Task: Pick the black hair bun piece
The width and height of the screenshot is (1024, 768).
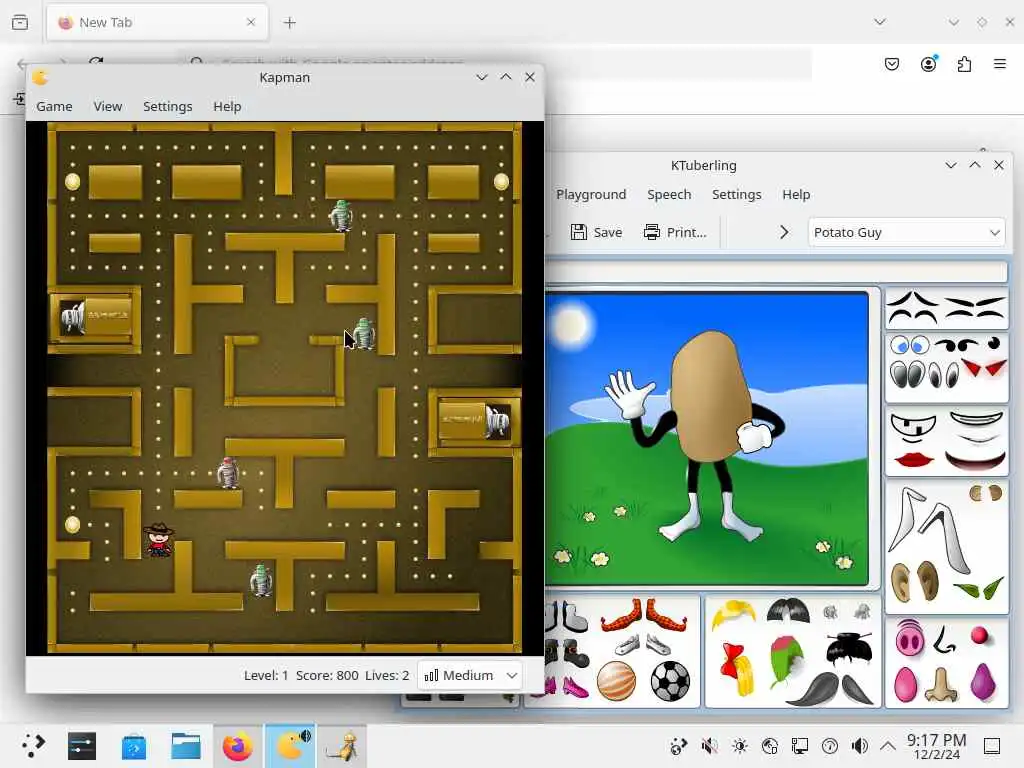Action: 849,650
